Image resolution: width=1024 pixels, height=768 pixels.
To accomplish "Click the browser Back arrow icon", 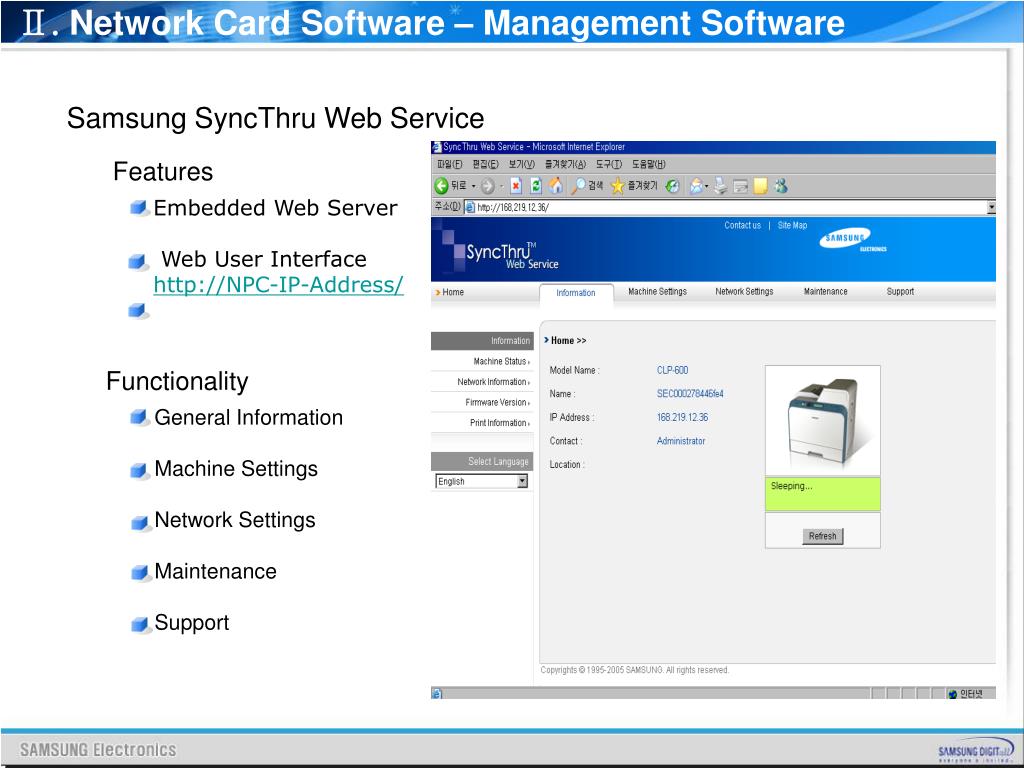I will click(x=441, y=186).
